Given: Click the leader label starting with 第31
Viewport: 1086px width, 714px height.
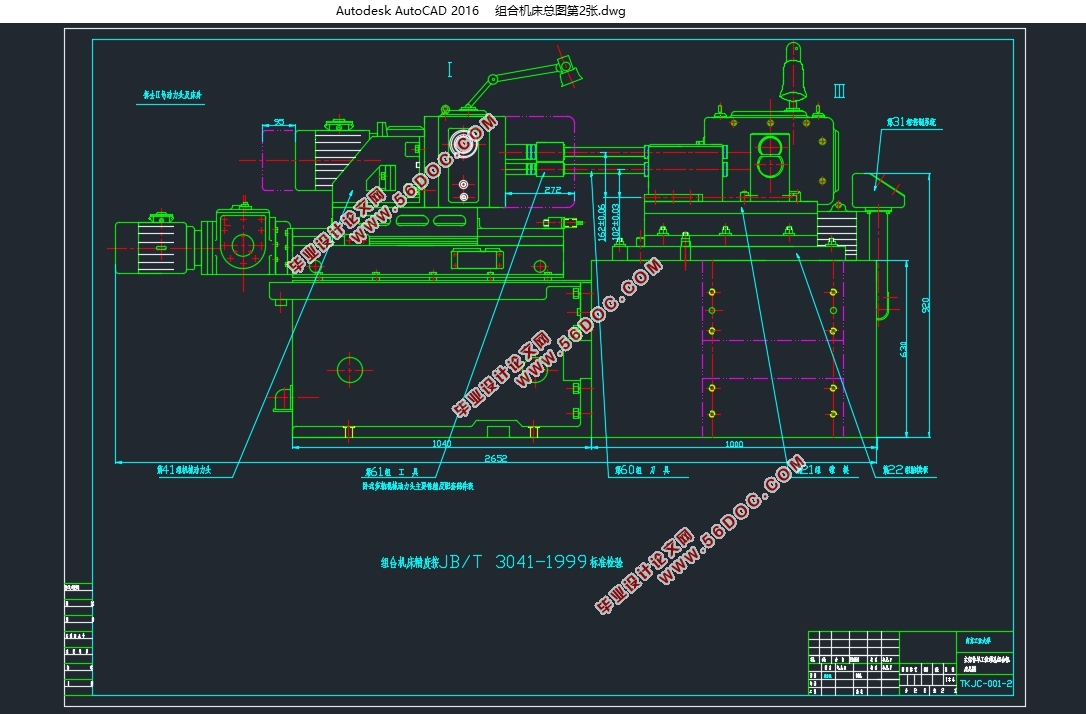Looking at the screenshot, I should tap(911, 122).
